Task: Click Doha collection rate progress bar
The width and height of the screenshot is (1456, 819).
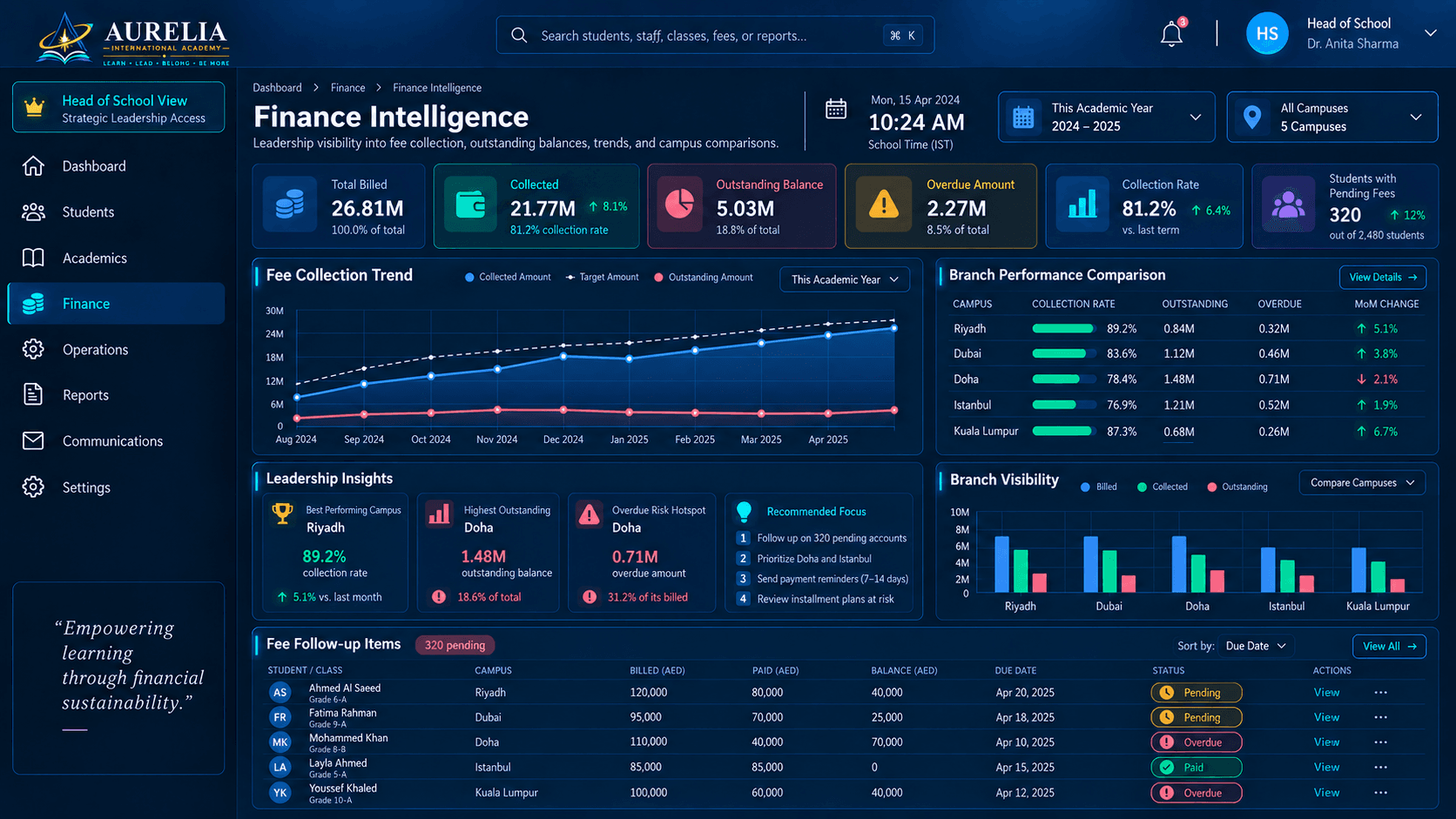Action: 1063,379
